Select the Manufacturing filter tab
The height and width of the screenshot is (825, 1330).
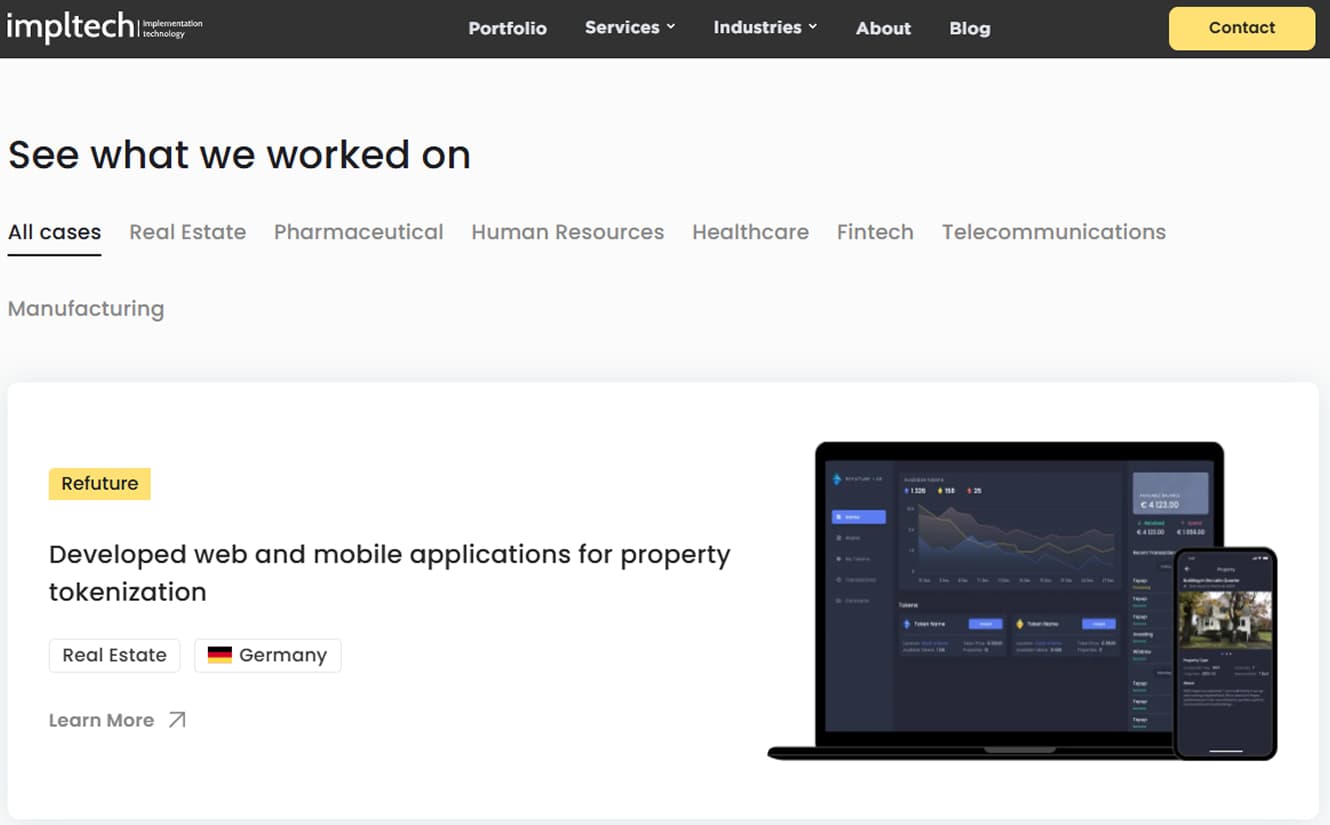[86, 308]
